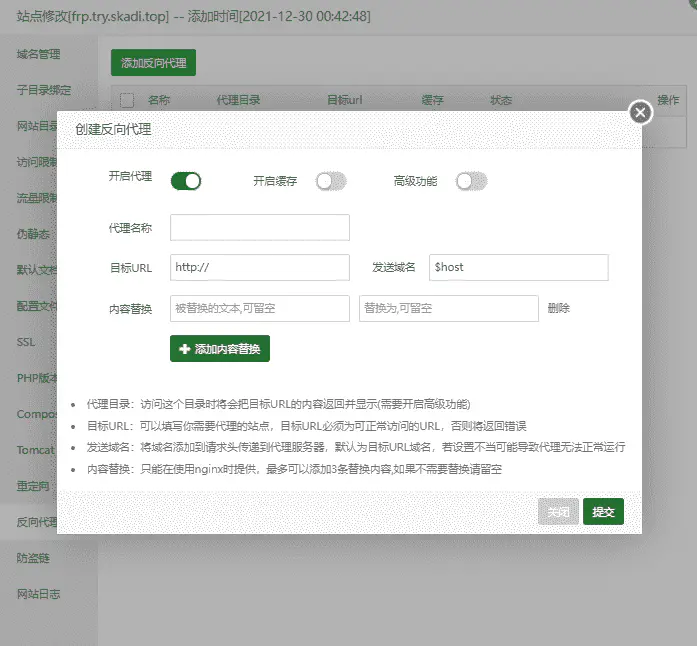Open the 访问限制 sidebar tab
This screenshot has height=646, width=697.
point(36,162)
